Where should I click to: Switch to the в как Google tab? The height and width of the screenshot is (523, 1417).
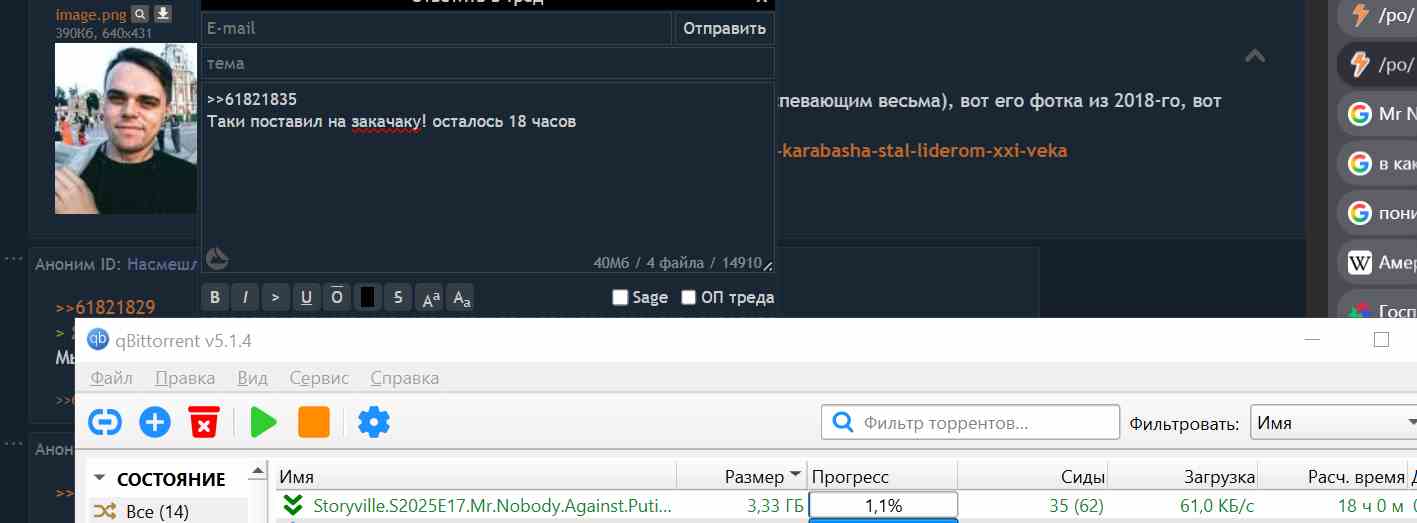point(1377,163)
